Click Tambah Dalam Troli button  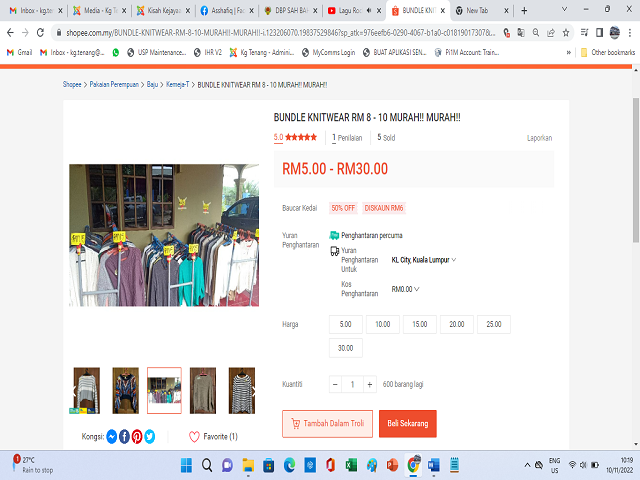[x=327, y=423]
